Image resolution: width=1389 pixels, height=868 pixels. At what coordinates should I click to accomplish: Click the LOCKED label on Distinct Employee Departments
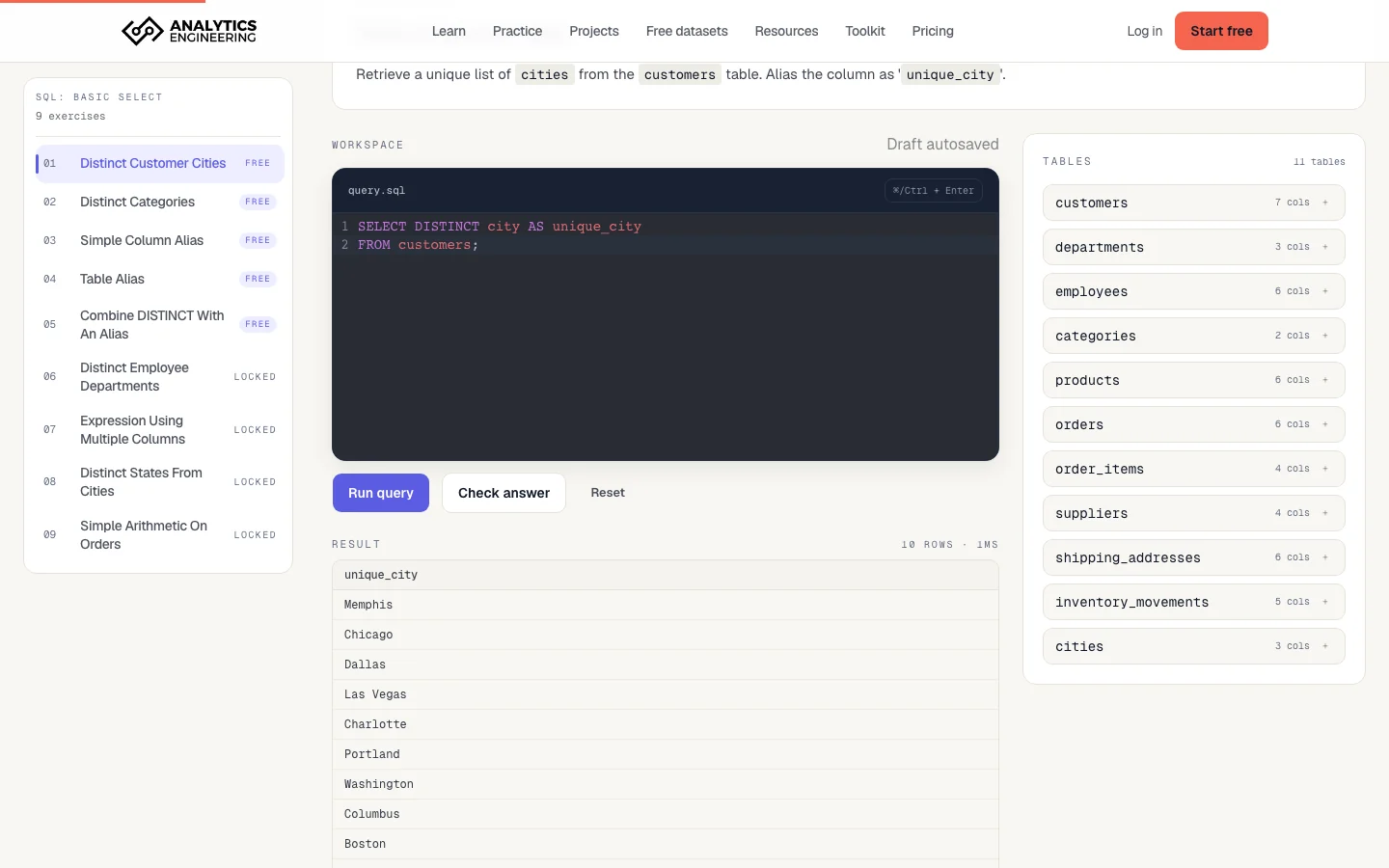click(x=255, y=377)
